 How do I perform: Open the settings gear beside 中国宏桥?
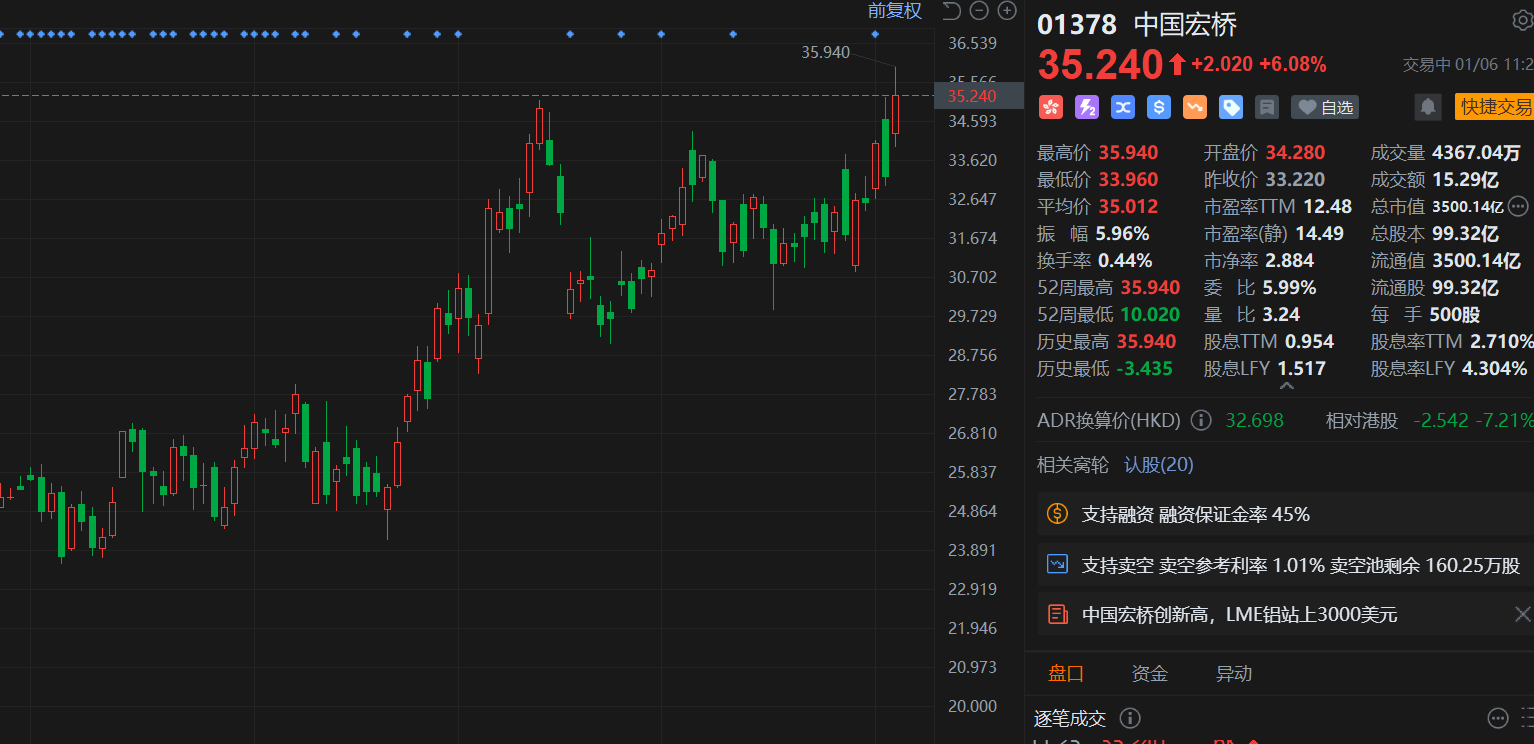tap(1523, 21)
